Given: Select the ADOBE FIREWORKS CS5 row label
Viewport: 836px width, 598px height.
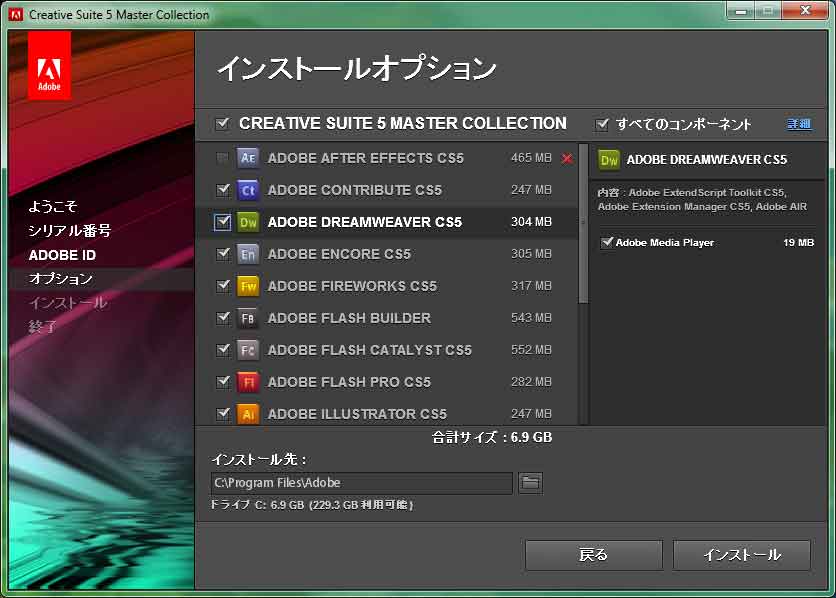Looking at the screenshot, I should point(352,286).
